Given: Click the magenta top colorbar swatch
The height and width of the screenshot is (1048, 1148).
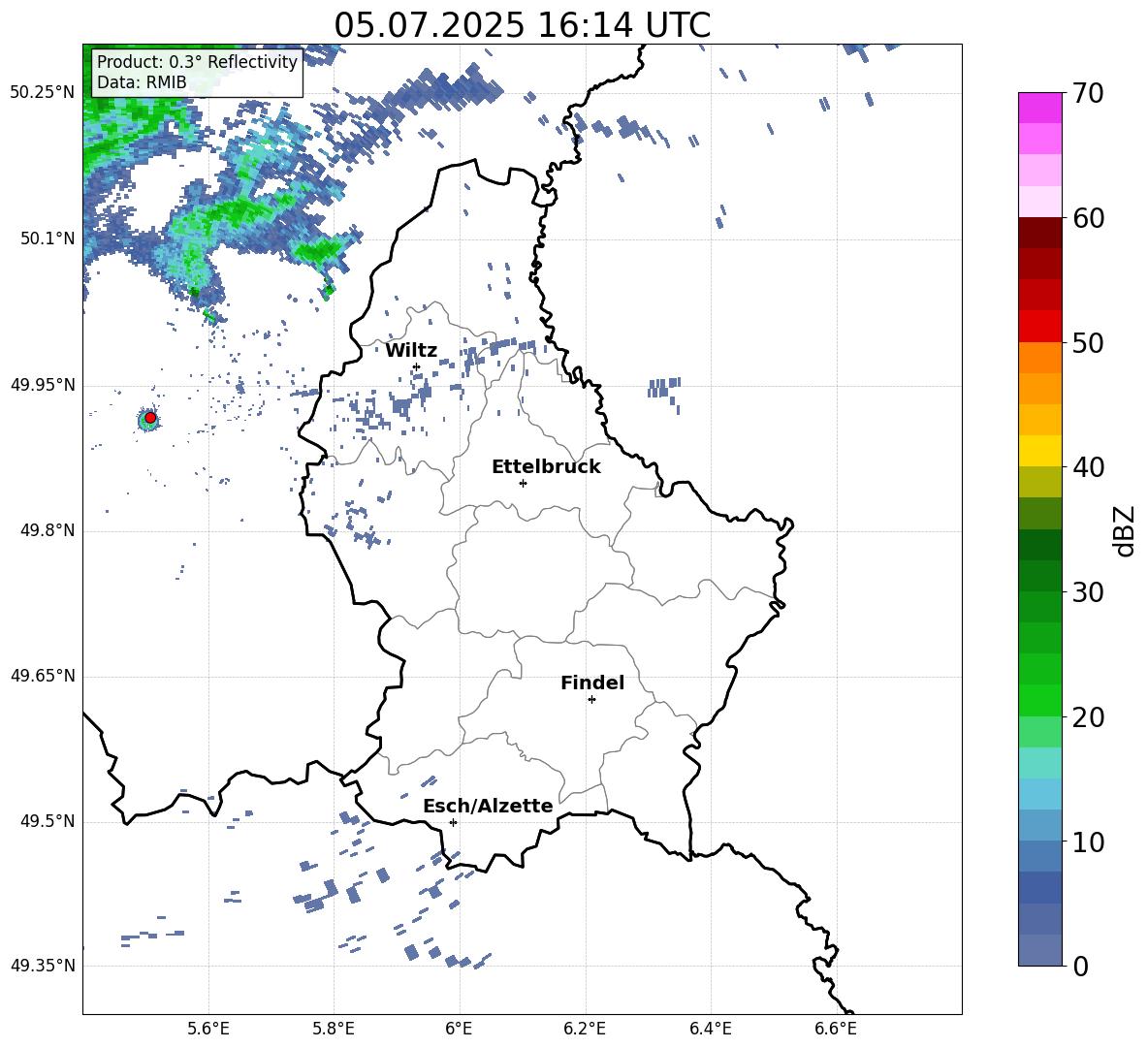Looking at the screenshot, I should [1040, 109].
